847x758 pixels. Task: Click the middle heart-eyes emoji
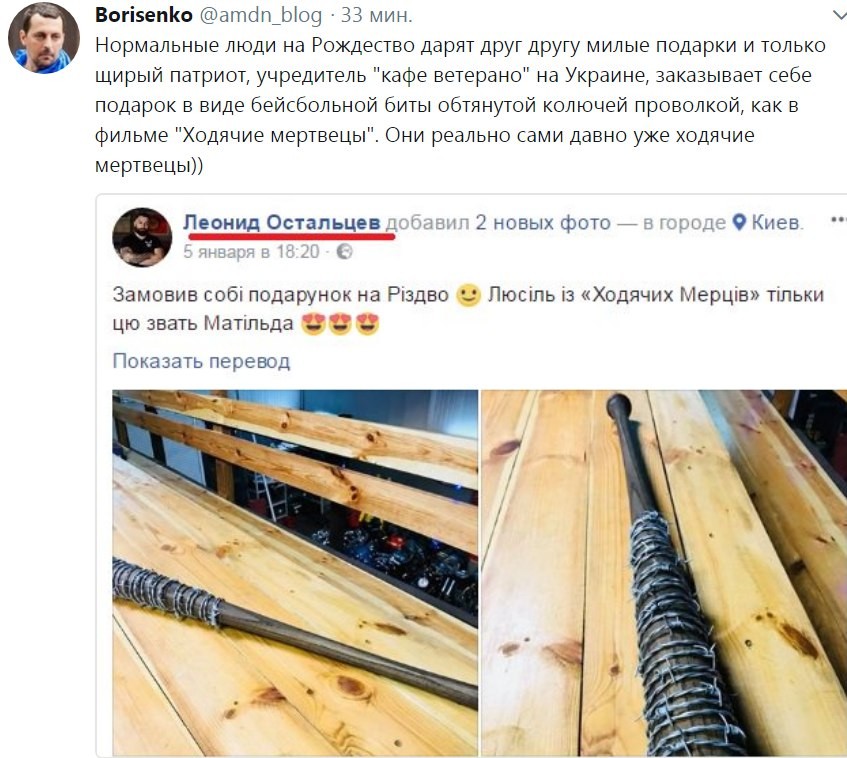pos(340,324)
